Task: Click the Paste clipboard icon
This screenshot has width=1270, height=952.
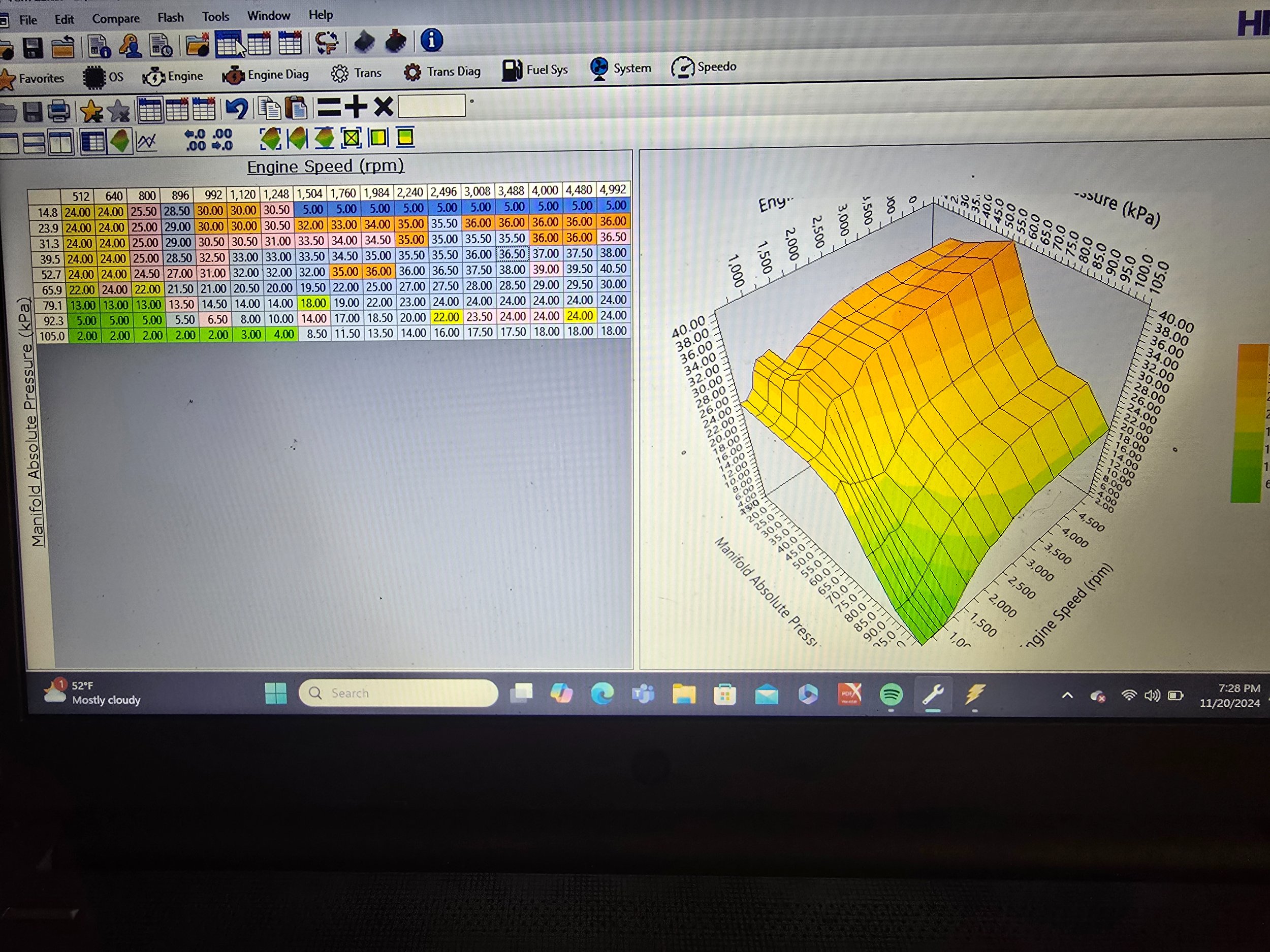Action: pyautogui.click(x=296, y=107)
